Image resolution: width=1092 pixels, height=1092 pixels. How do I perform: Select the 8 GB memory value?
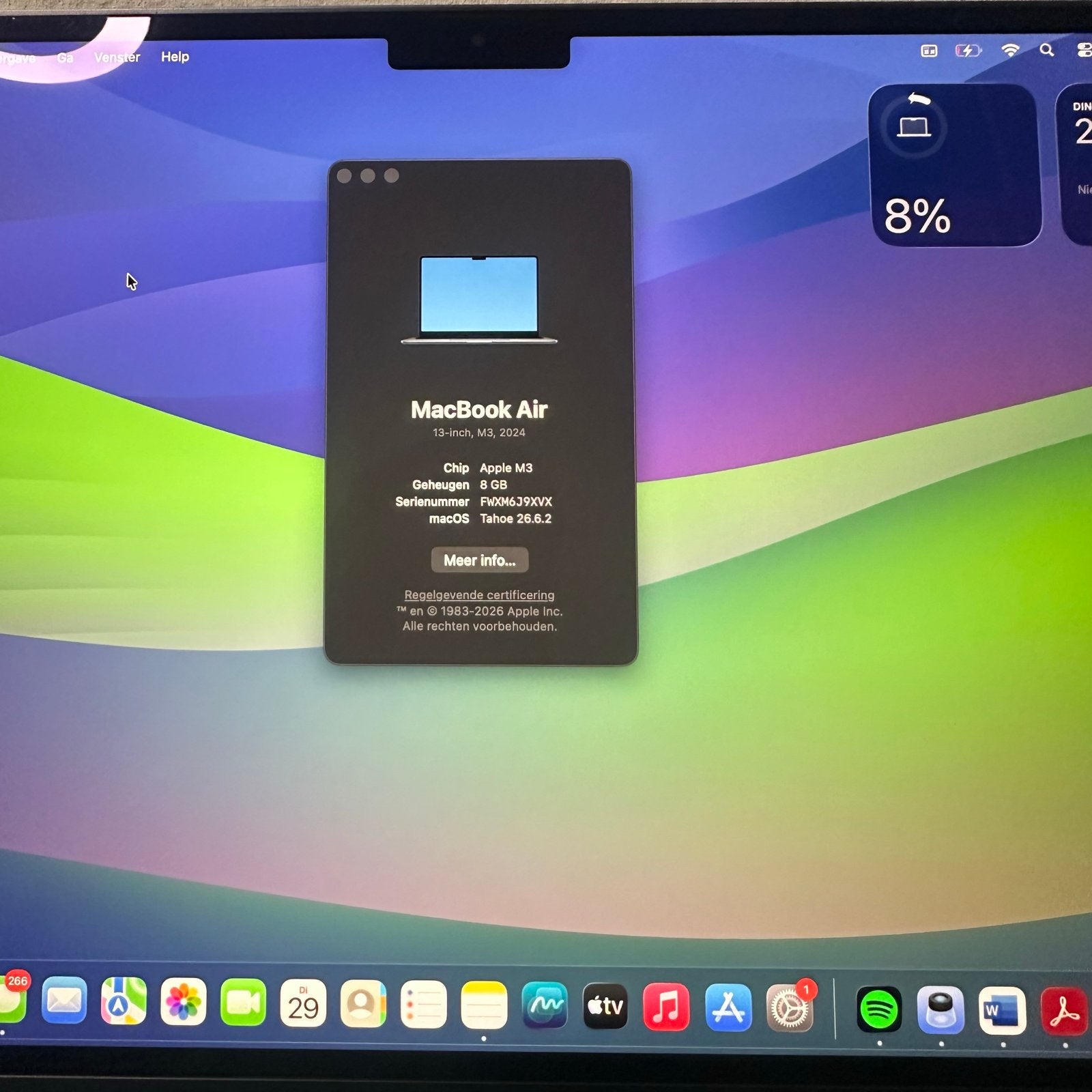[493, 485]
